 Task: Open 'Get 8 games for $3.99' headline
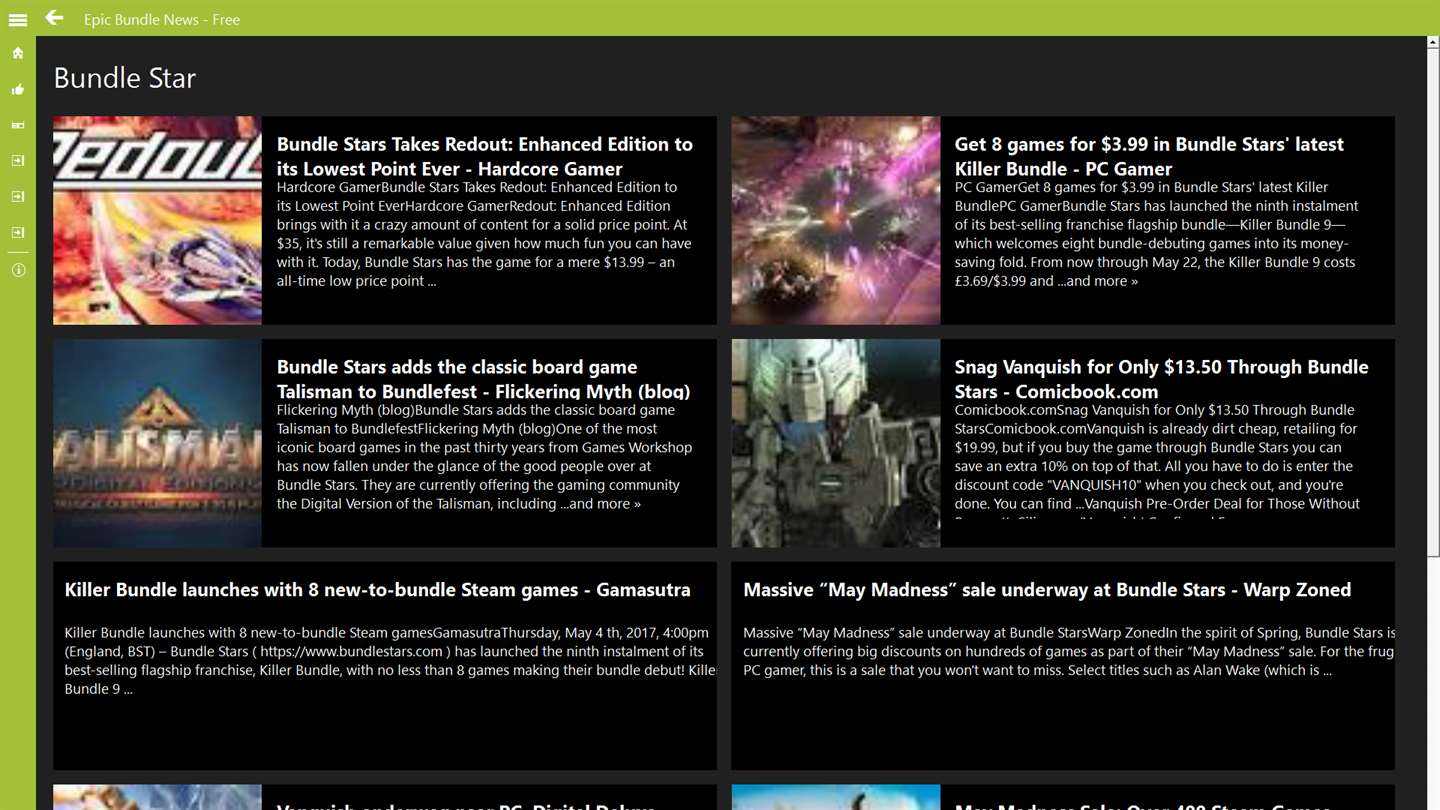1149,156
